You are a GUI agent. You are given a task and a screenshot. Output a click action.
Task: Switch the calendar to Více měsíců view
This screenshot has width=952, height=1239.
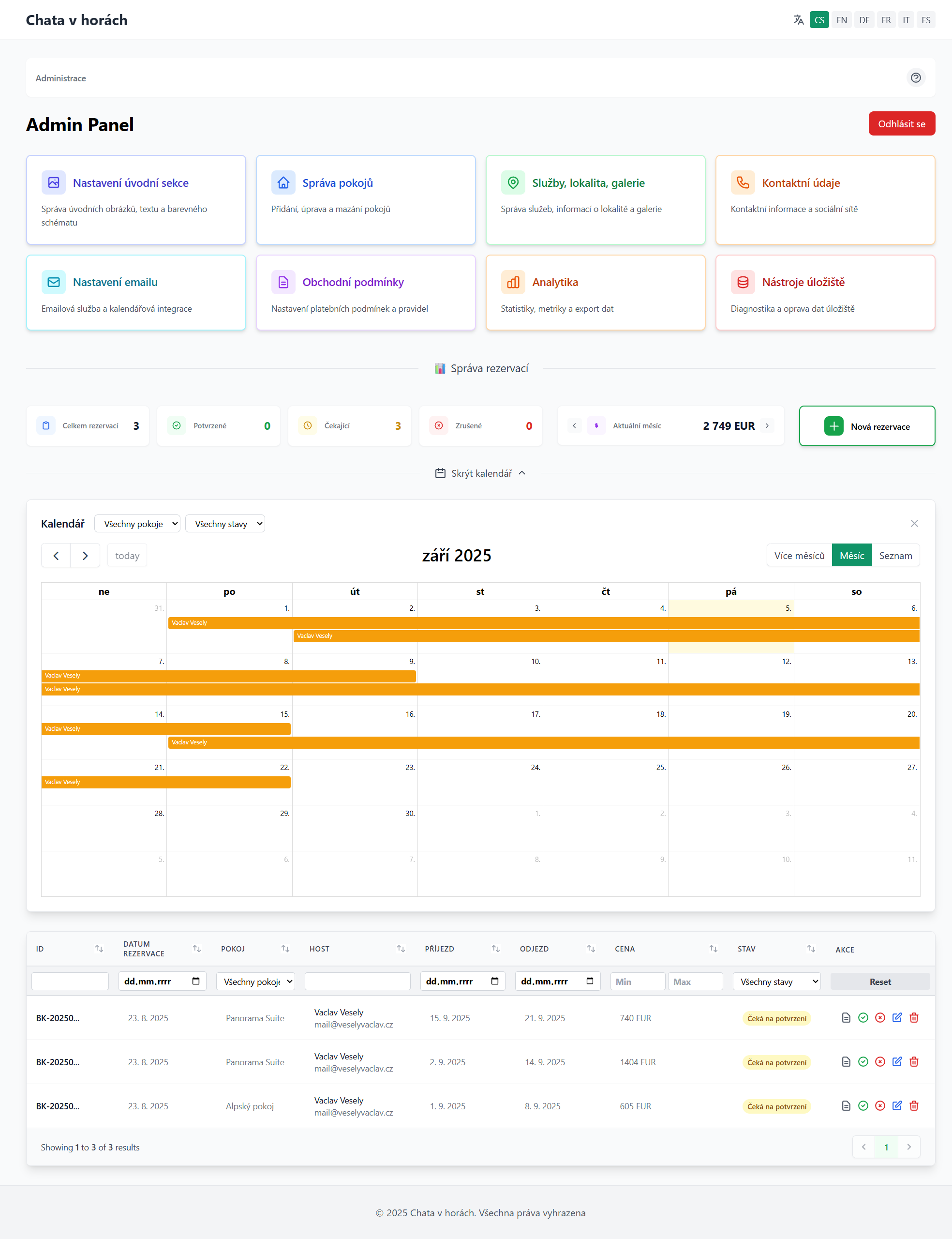(799, 556)
